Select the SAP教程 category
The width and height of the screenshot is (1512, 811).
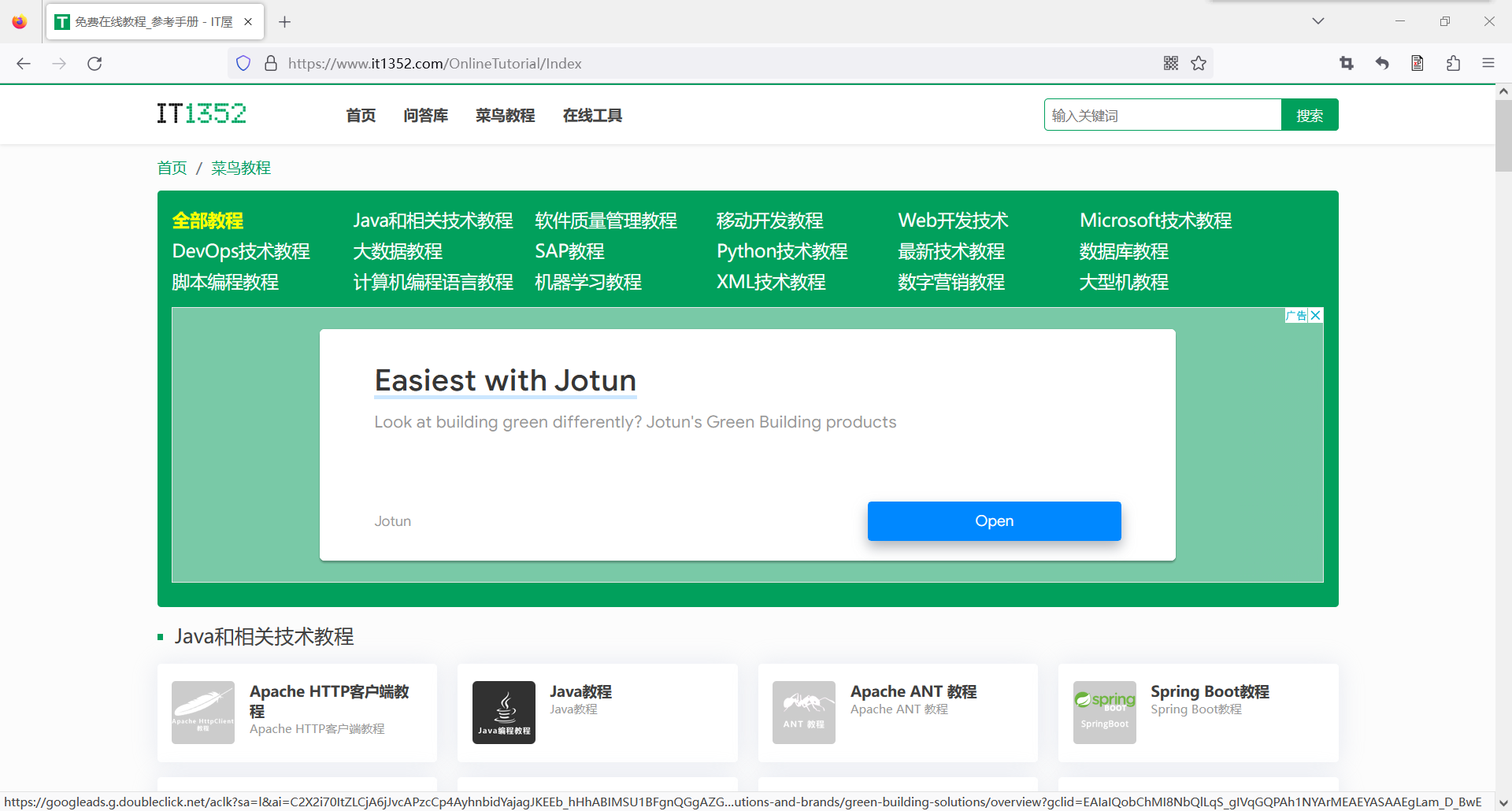(x=570, y=251)
